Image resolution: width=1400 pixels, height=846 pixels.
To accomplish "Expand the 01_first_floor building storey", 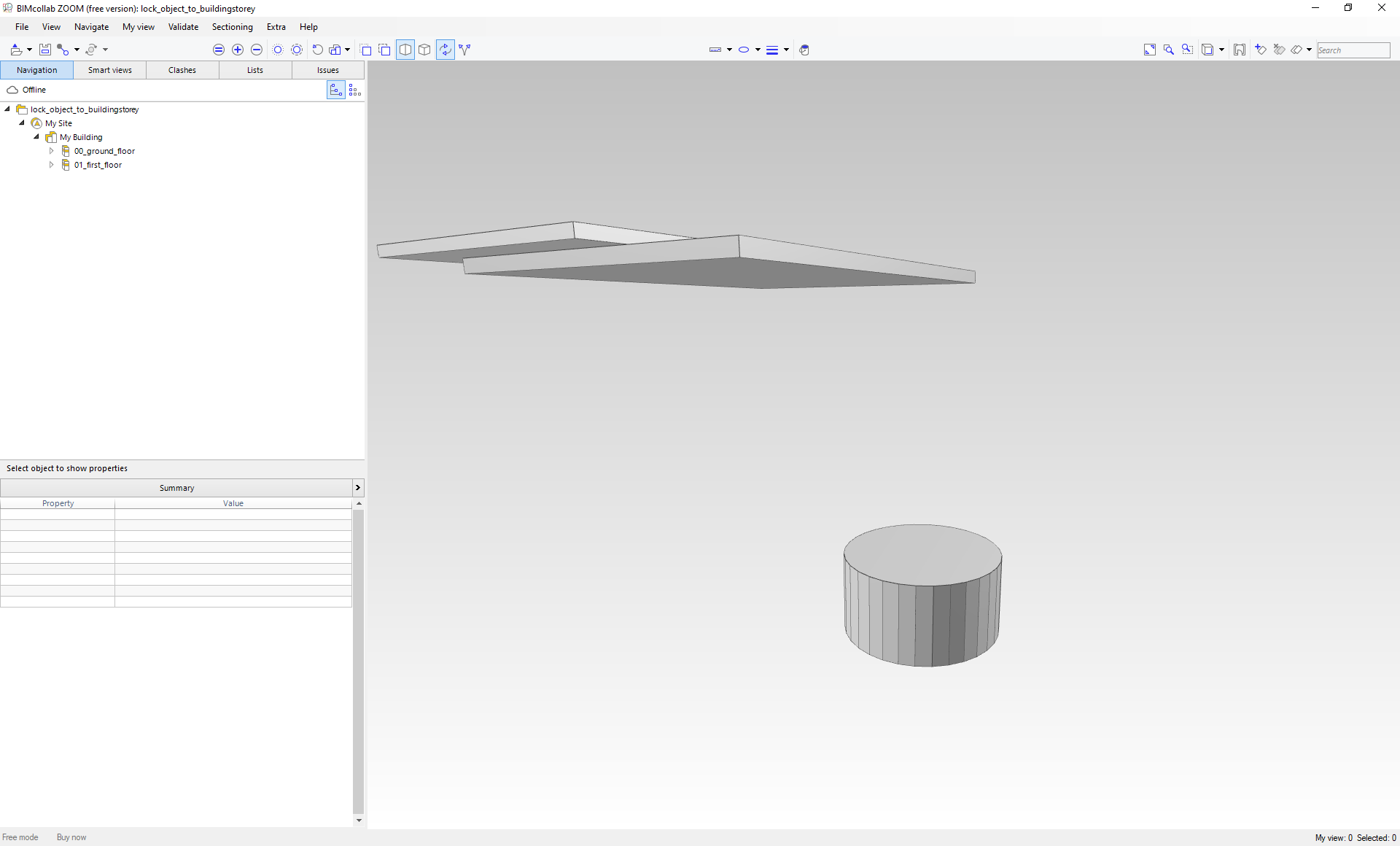I will tap(51, 164).
